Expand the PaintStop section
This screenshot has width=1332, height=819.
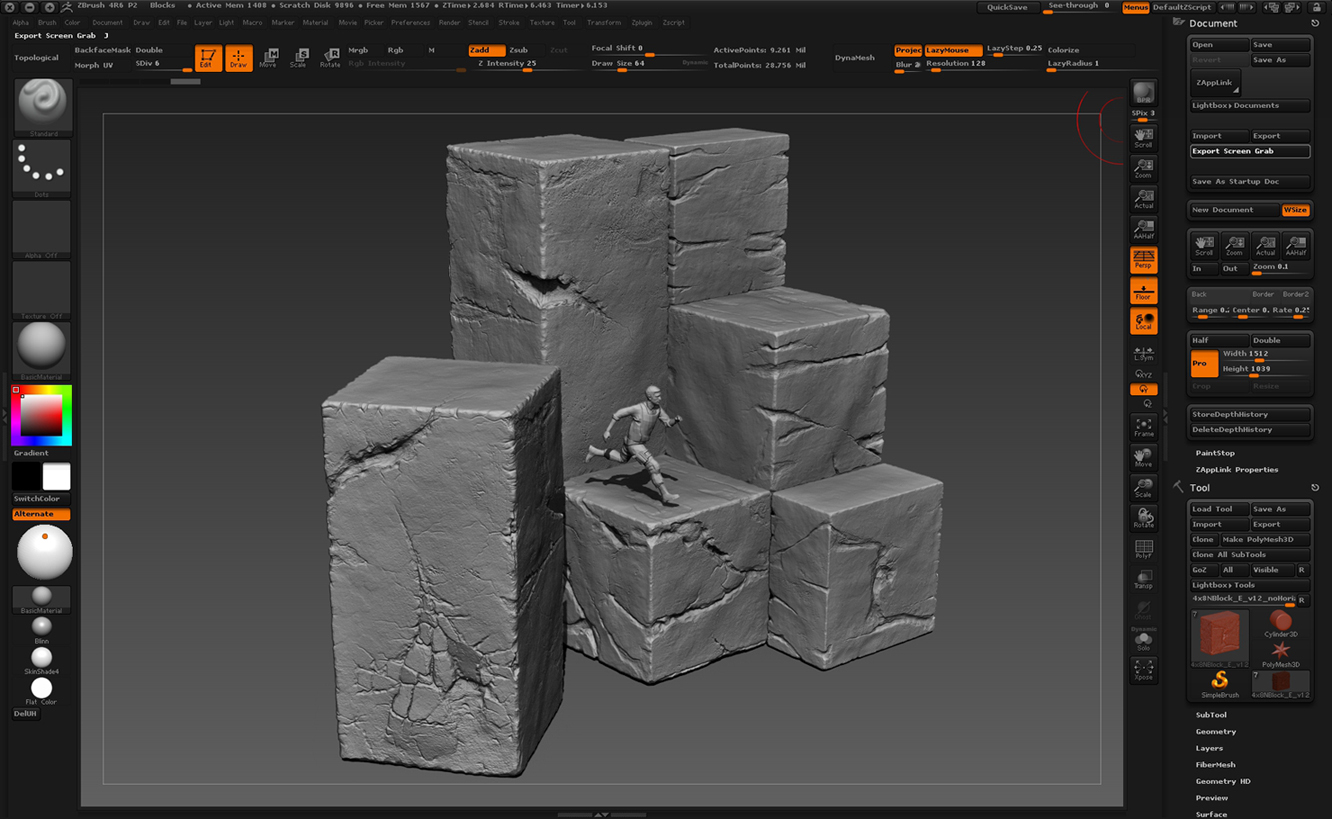click(1215, 453)
